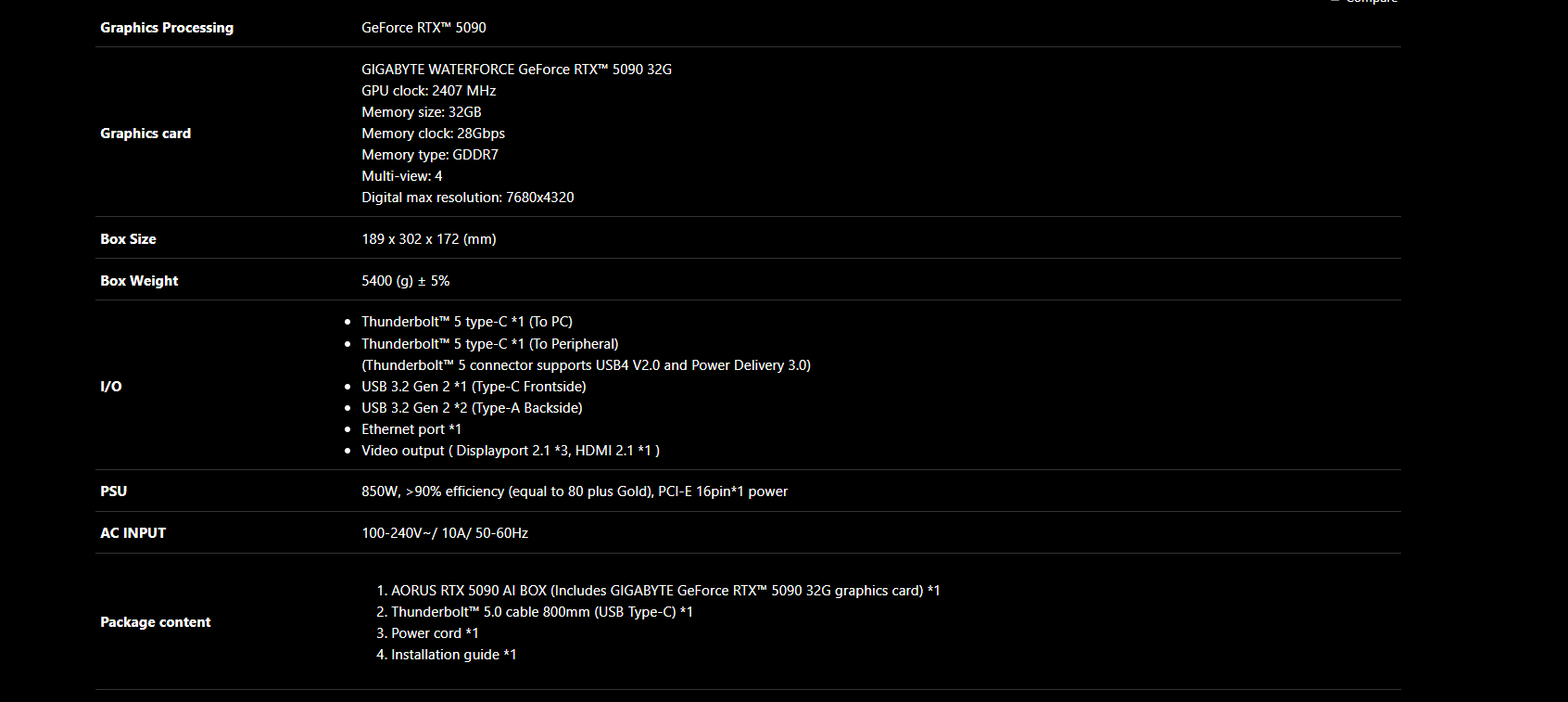Click the GIGABYTE WATERFORCE GeForce RTX 5090 32G line
The width and height of the screenshot is (1568, 702).
tap(516, 70)
